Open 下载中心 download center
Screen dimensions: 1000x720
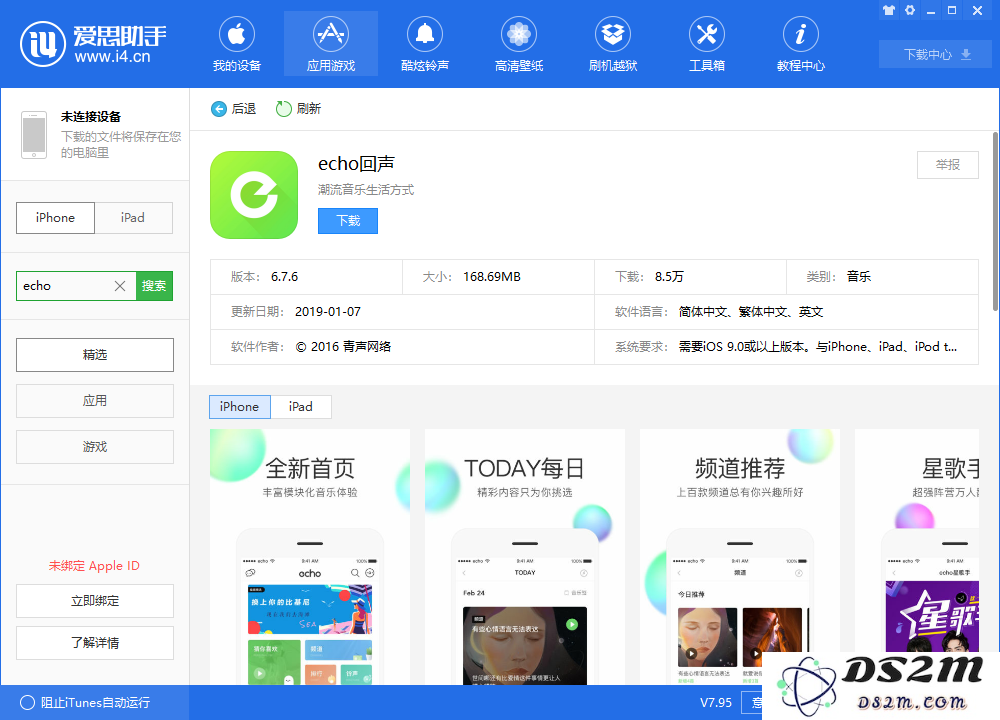pyautogui.click(x=935, y=54)
